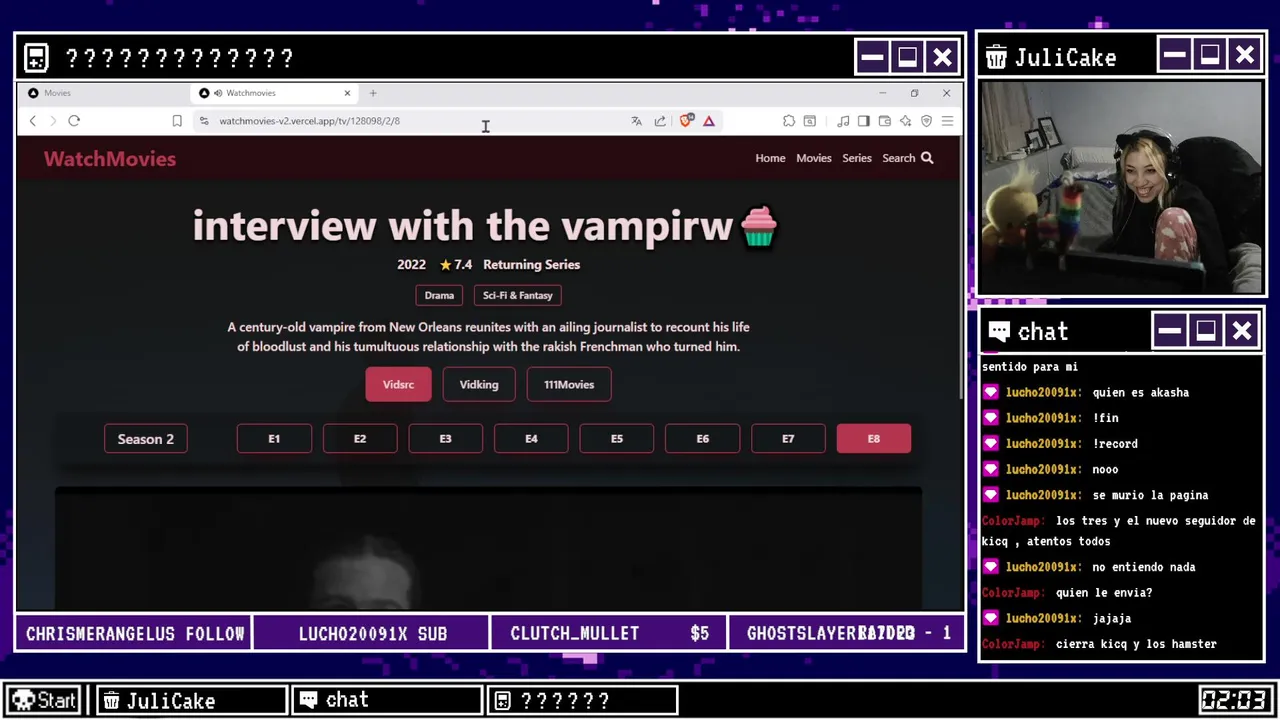Click the CHRISMERANGELUS FOLLOW banner
Screen dimensions: 1280x720
(134, 633)
